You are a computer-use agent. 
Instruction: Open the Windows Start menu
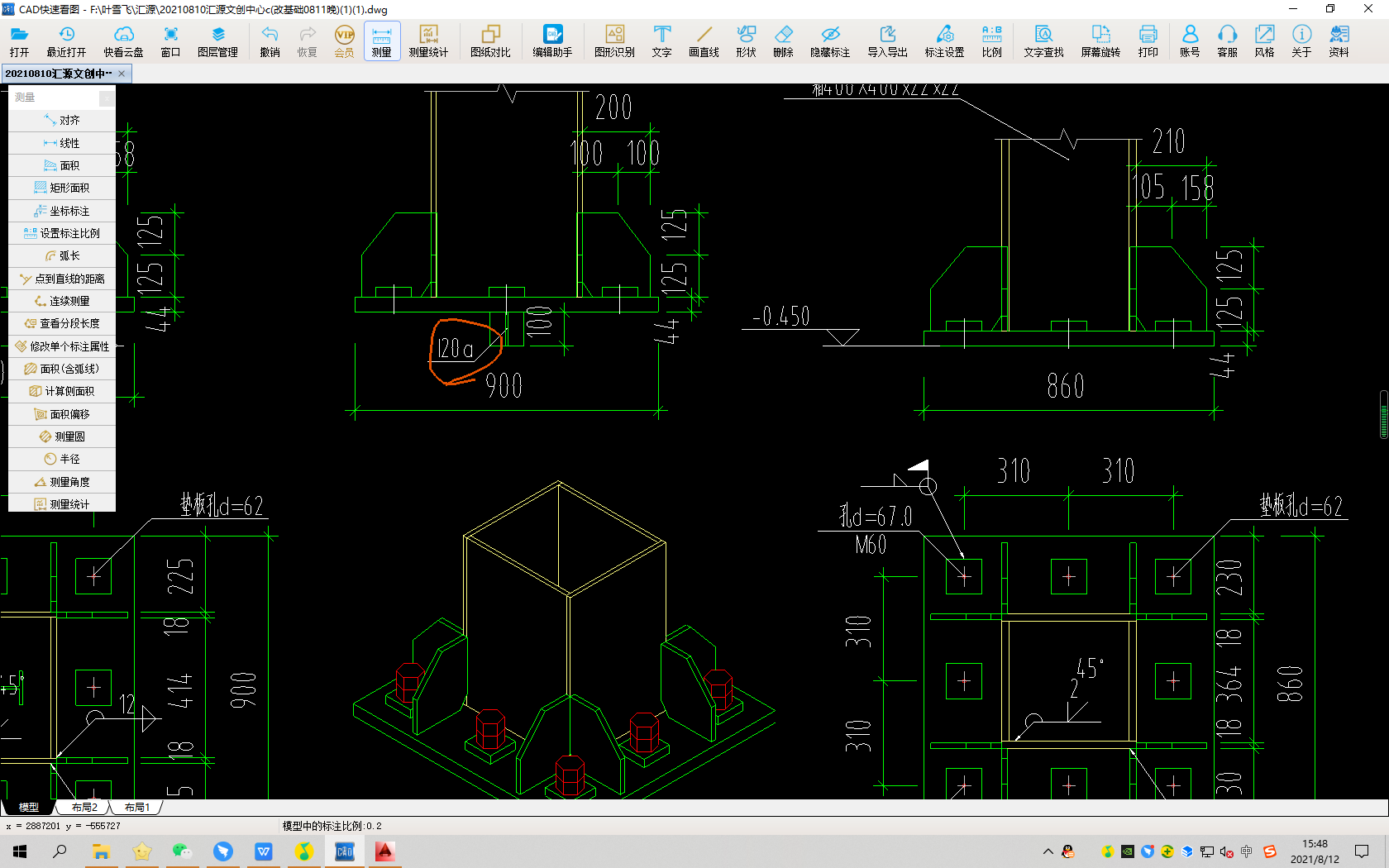20,851
